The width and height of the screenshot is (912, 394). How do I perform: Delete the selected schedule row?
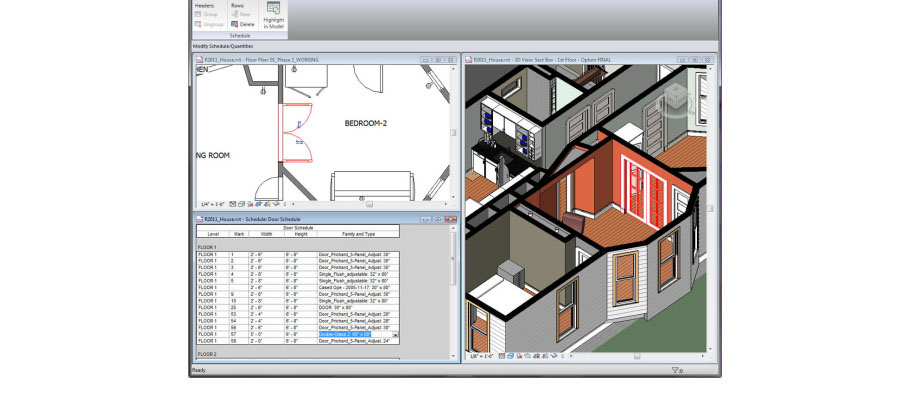243,24
